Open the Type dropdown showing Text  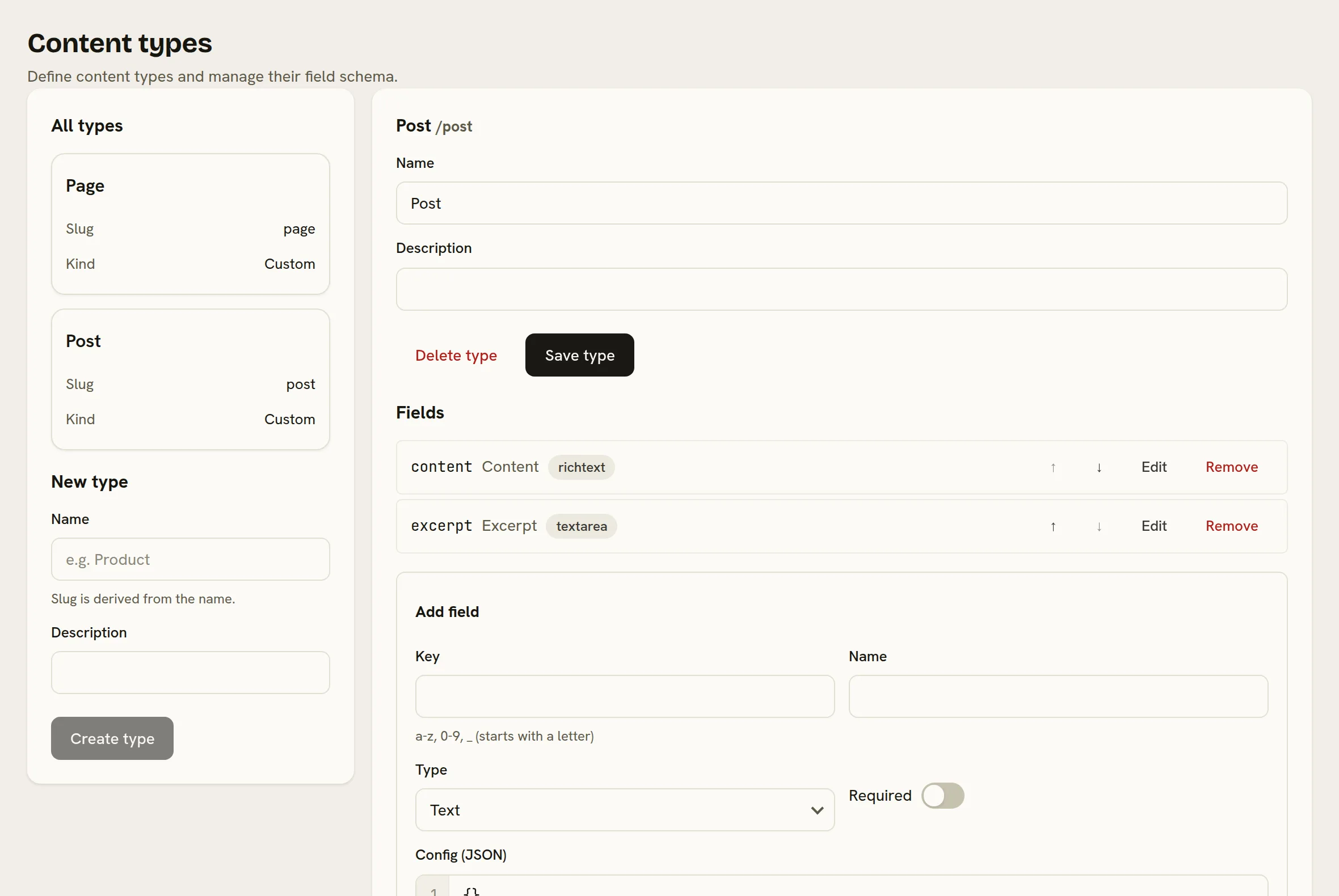point(624,810)
